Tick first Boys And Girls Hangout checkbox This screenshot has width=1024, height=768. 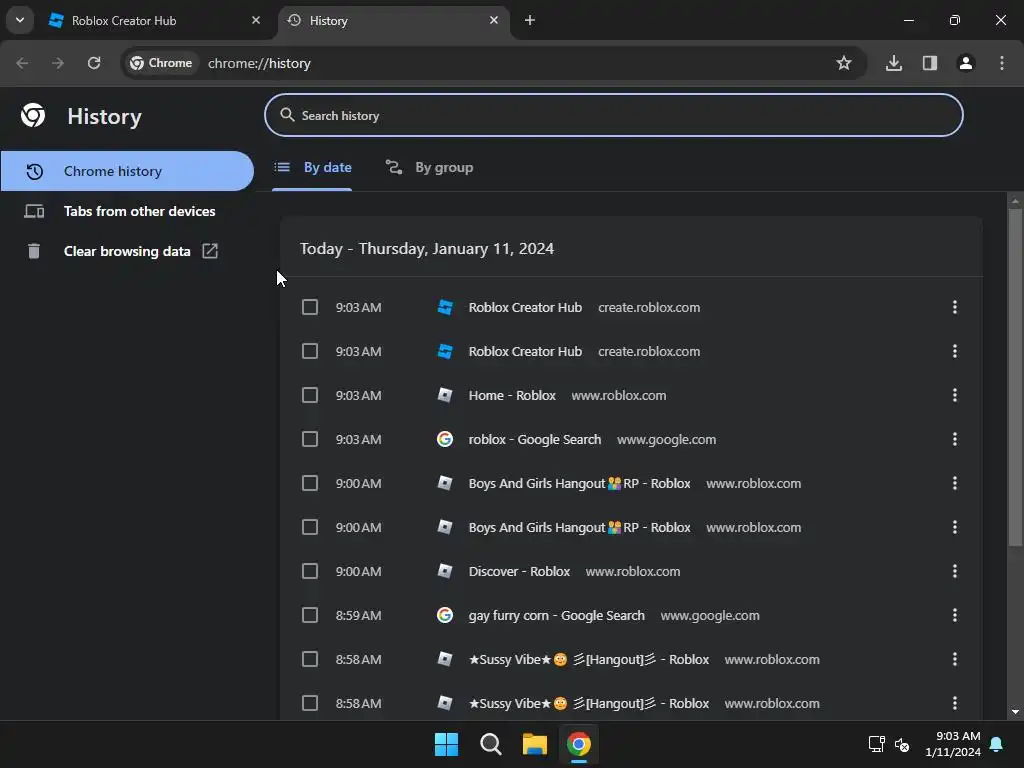[x=310, y=483]
